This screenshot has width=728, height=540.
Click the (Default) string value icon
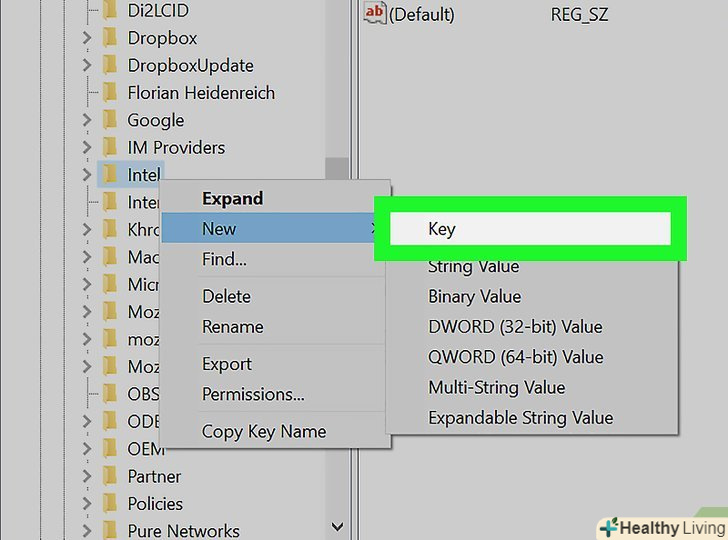(374, 13)
